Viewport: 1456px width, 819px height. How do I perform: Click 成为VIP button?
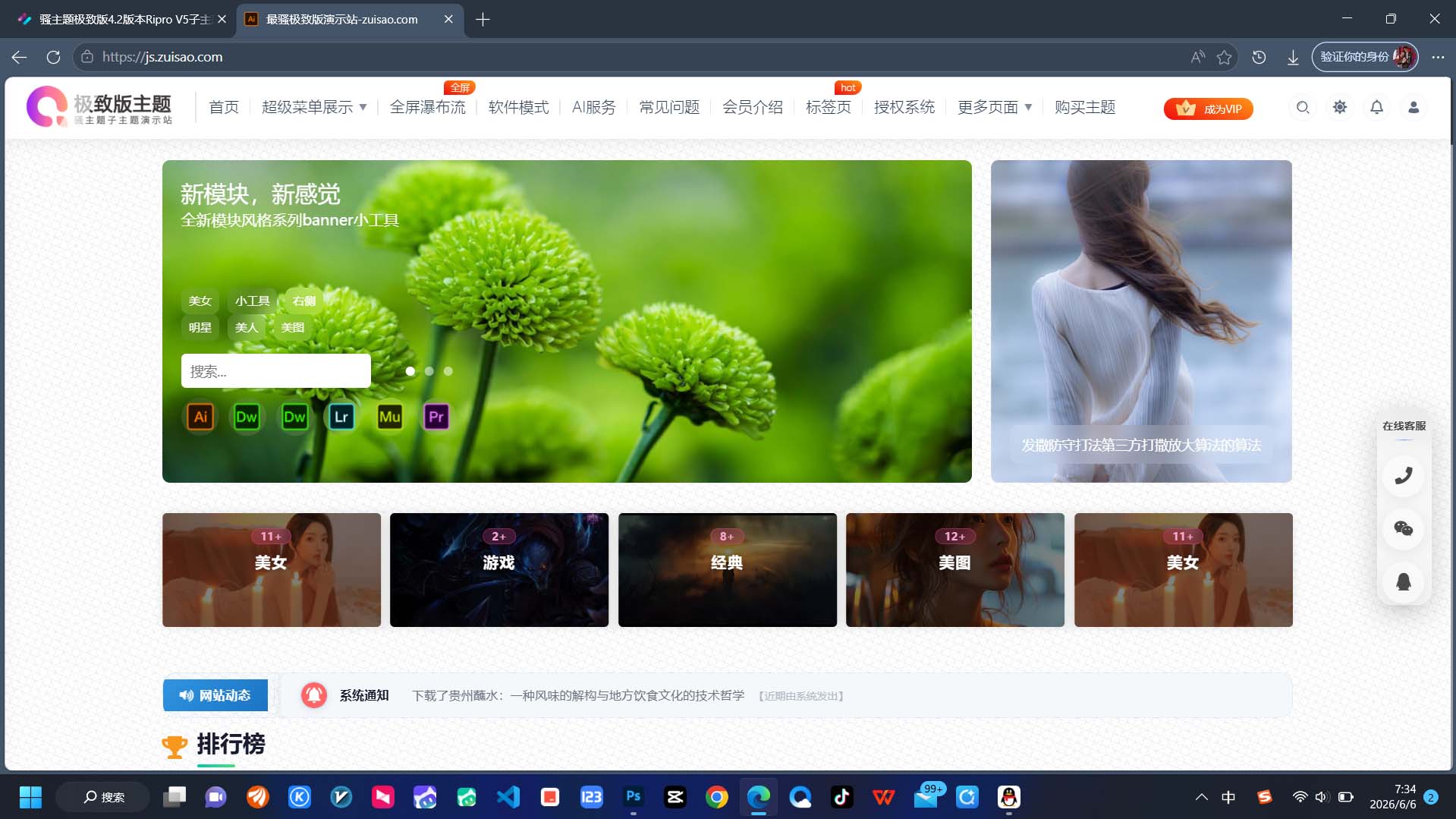[x=1209, y=109]
